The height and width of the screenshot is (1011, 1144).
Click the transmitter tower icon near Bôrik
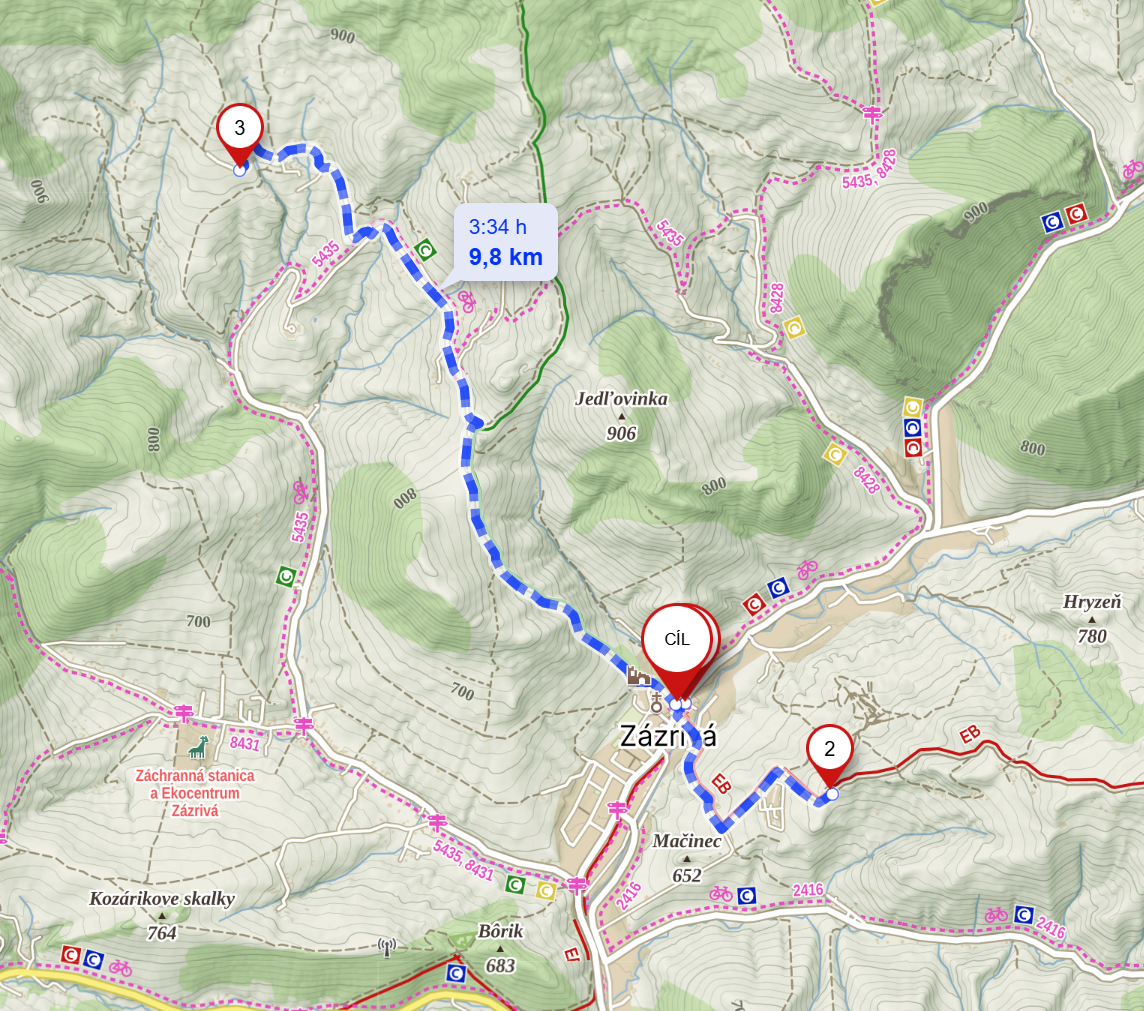387,948
